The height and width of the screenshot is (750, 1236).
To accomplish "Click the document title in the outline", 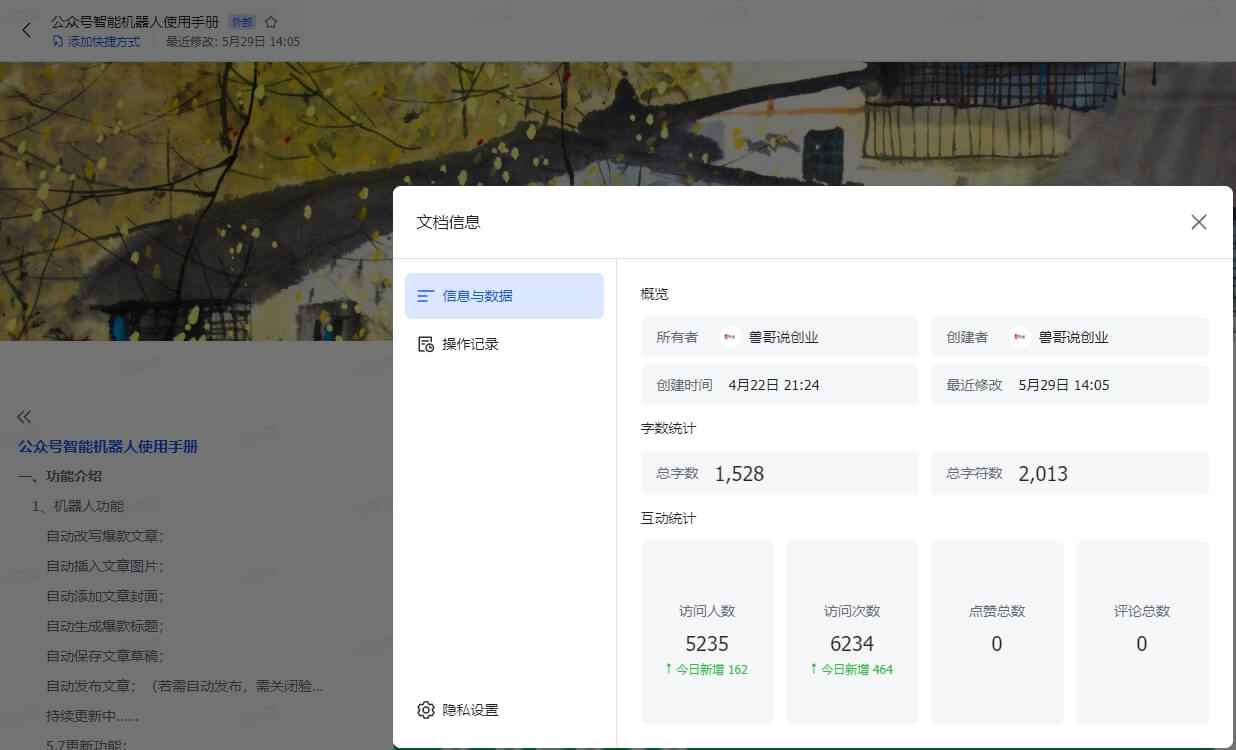I will click(x=107, y=446).
